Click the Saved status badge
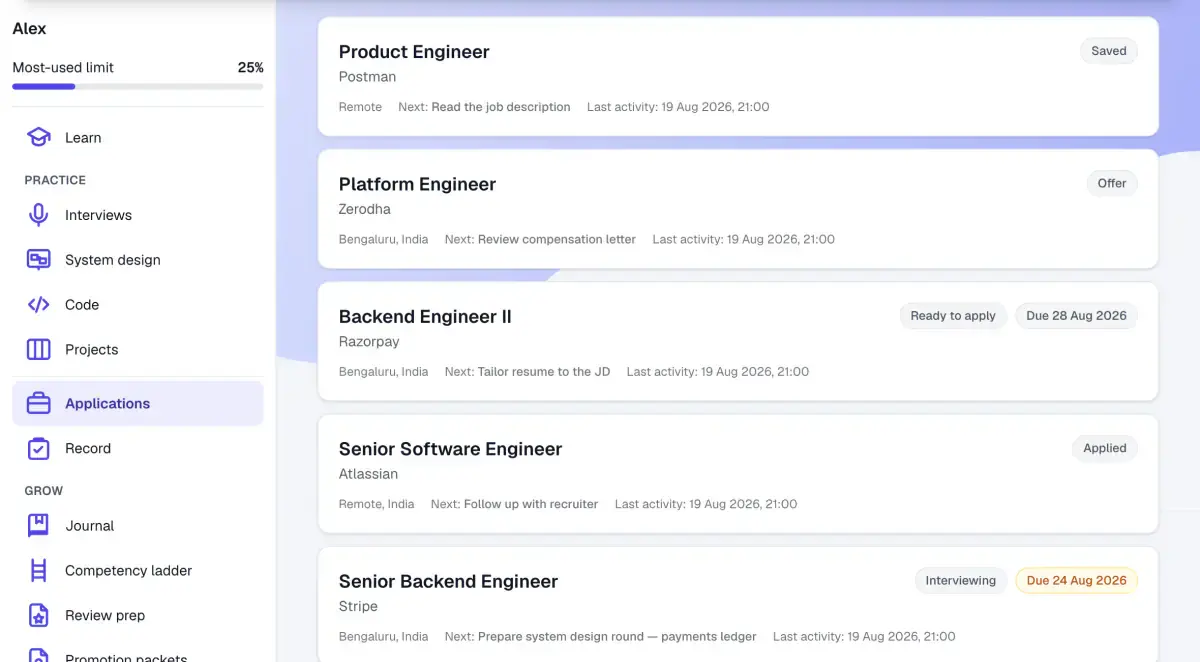This screenshot has height=662, width=1200. pyautogui.click(x=1109, y=51)
